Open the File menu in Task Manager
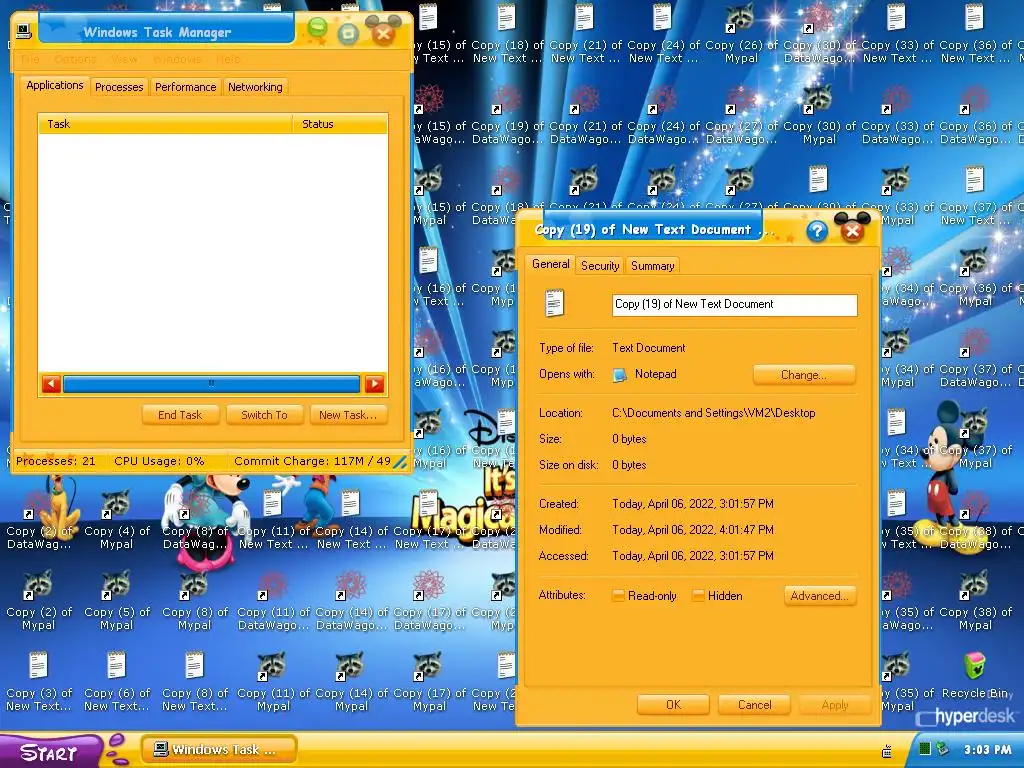Screen dimensions: 1024x768 point(30,59)
